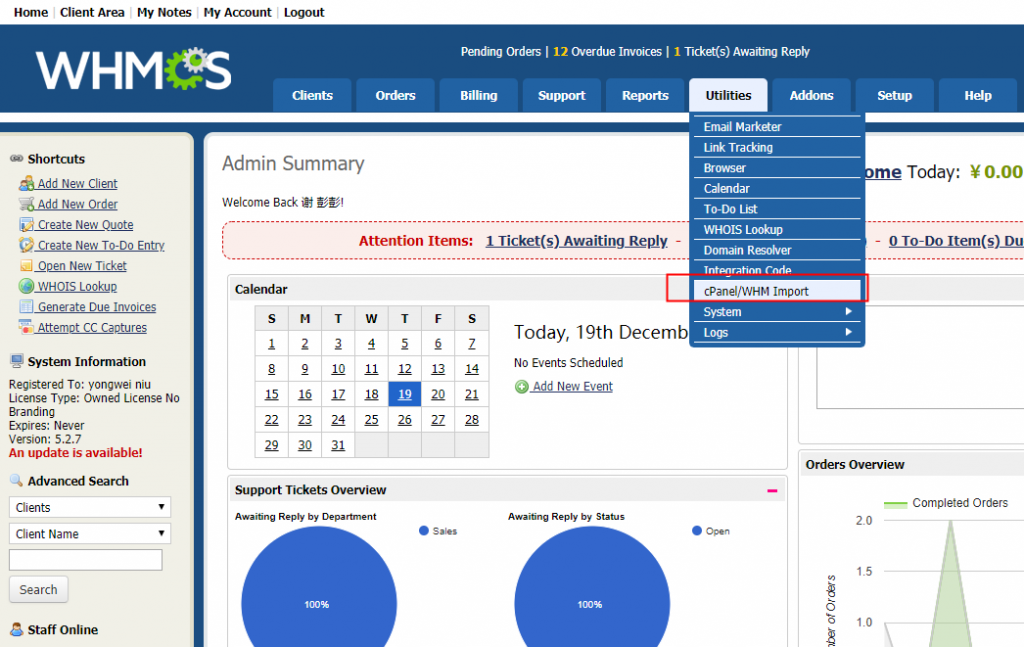Click the Add New Order cart icon
This screenshot has width=1024, height=647.
click(26, 204)
